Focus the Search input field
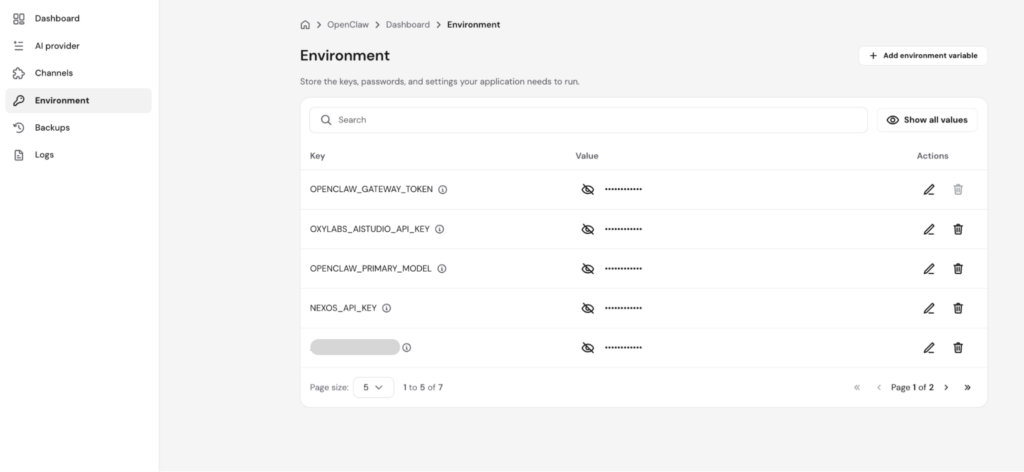The height and width of the screenshot is (472, 1024). point(588,120)
